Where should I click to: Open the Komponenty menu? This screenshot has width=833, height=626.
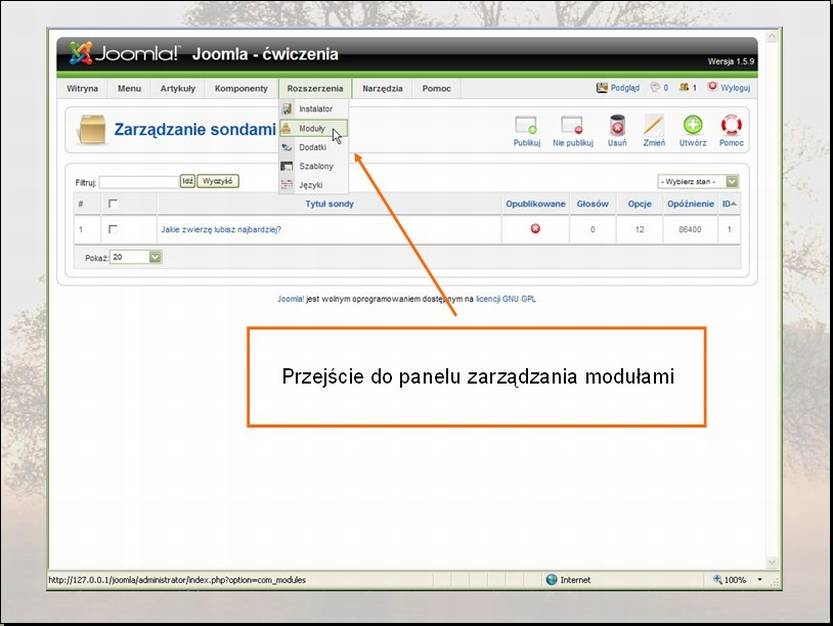[241, 88]
